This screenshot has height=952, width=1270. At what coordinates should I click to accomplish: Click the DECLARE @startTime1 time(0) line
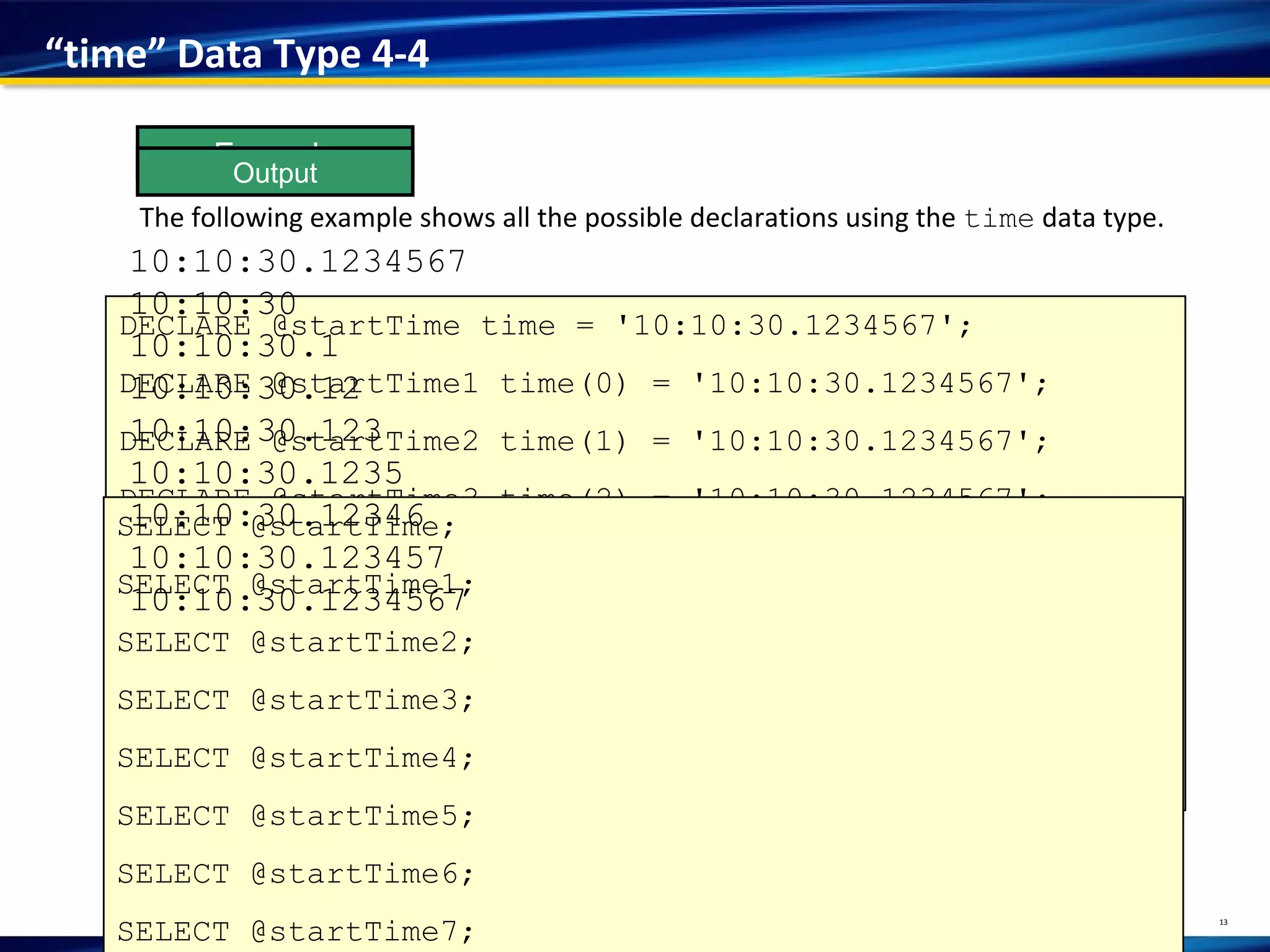coord(584,384)
